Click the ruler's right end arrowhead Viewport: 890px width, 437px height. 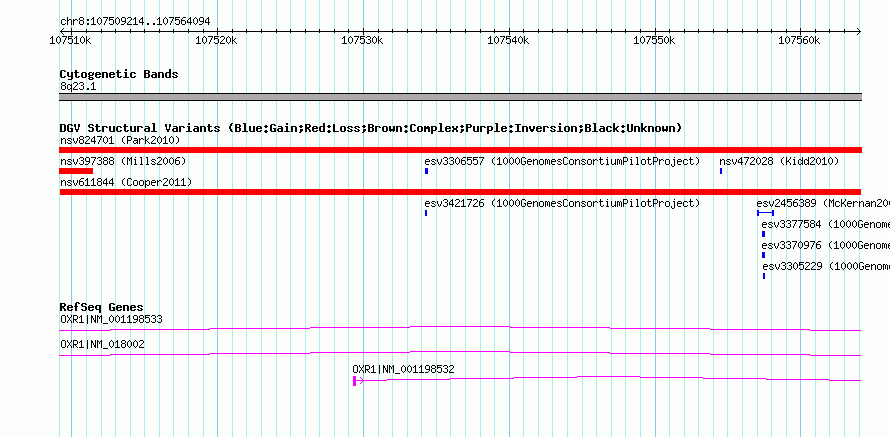coord(859,32)
